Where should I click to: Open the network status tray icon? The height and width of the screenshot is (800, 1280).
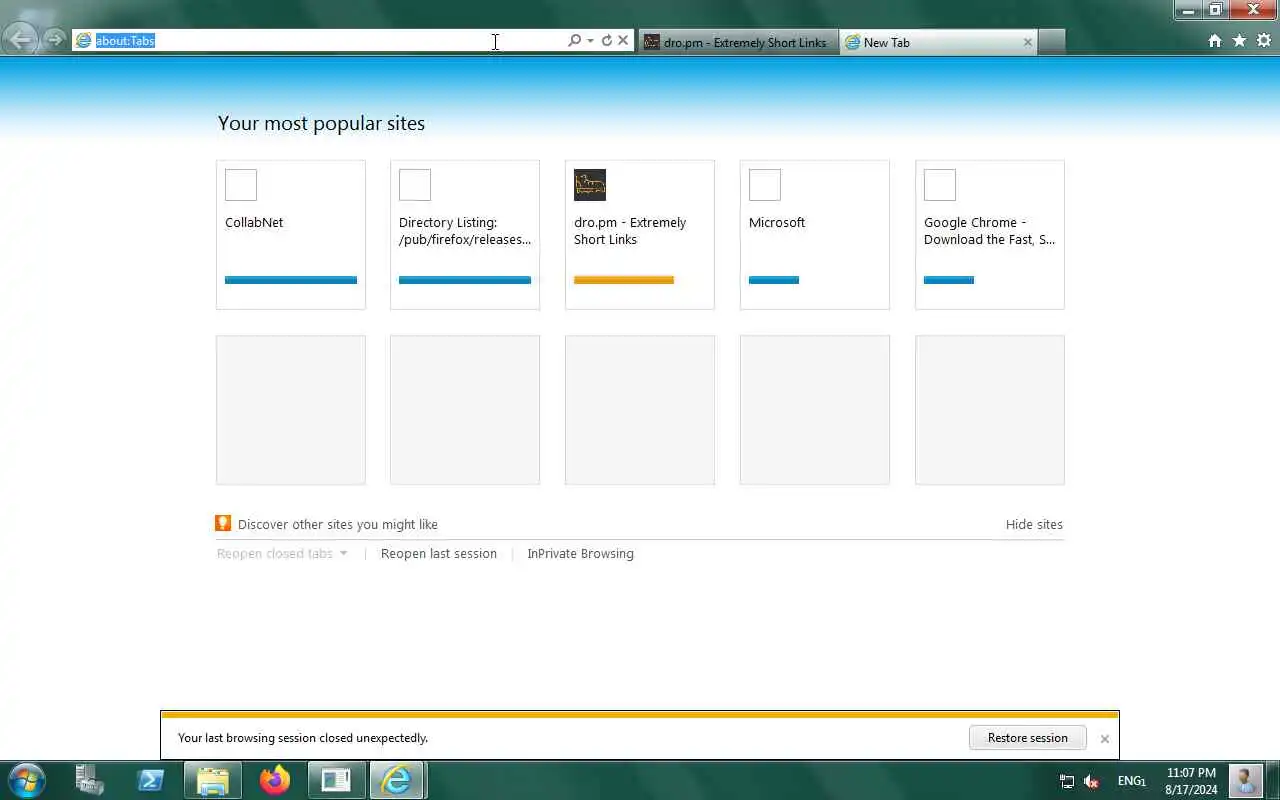tap(1067, 781)
